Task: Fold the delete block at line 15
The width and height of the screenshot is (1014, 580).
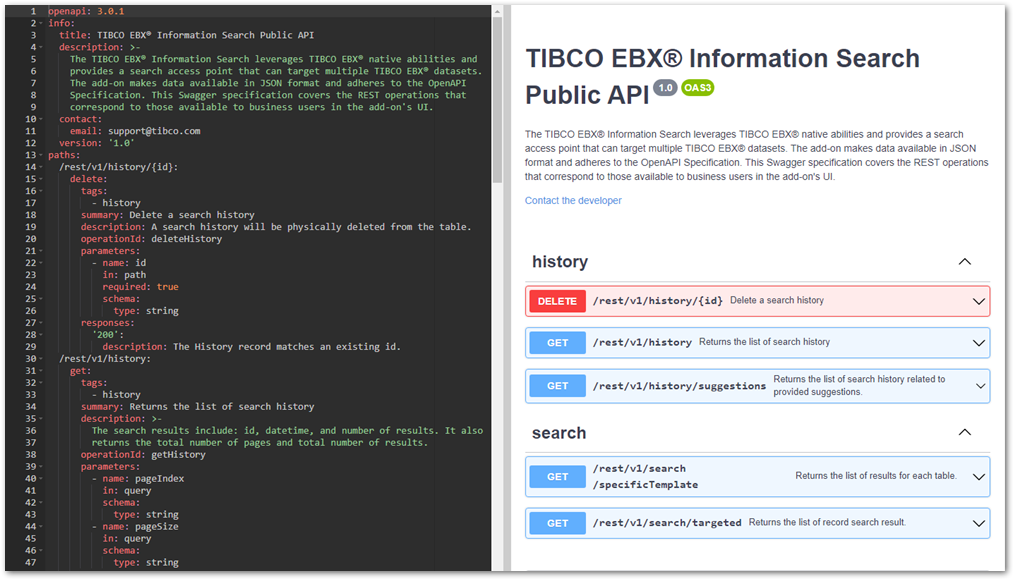Action: coord(41,179)
